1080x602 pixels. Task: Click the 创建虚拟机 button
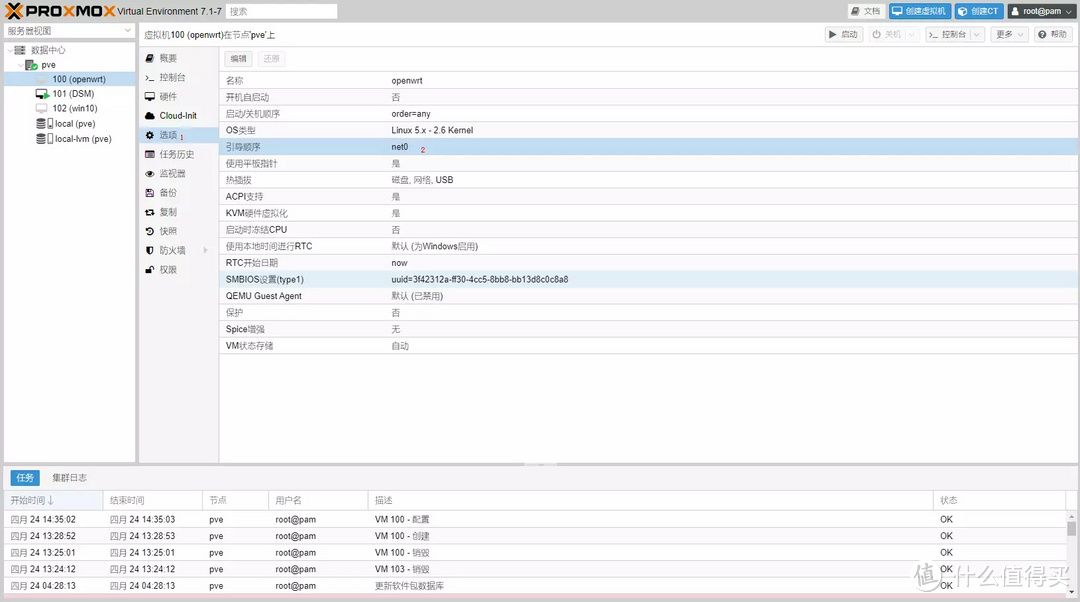click(919, 11)
